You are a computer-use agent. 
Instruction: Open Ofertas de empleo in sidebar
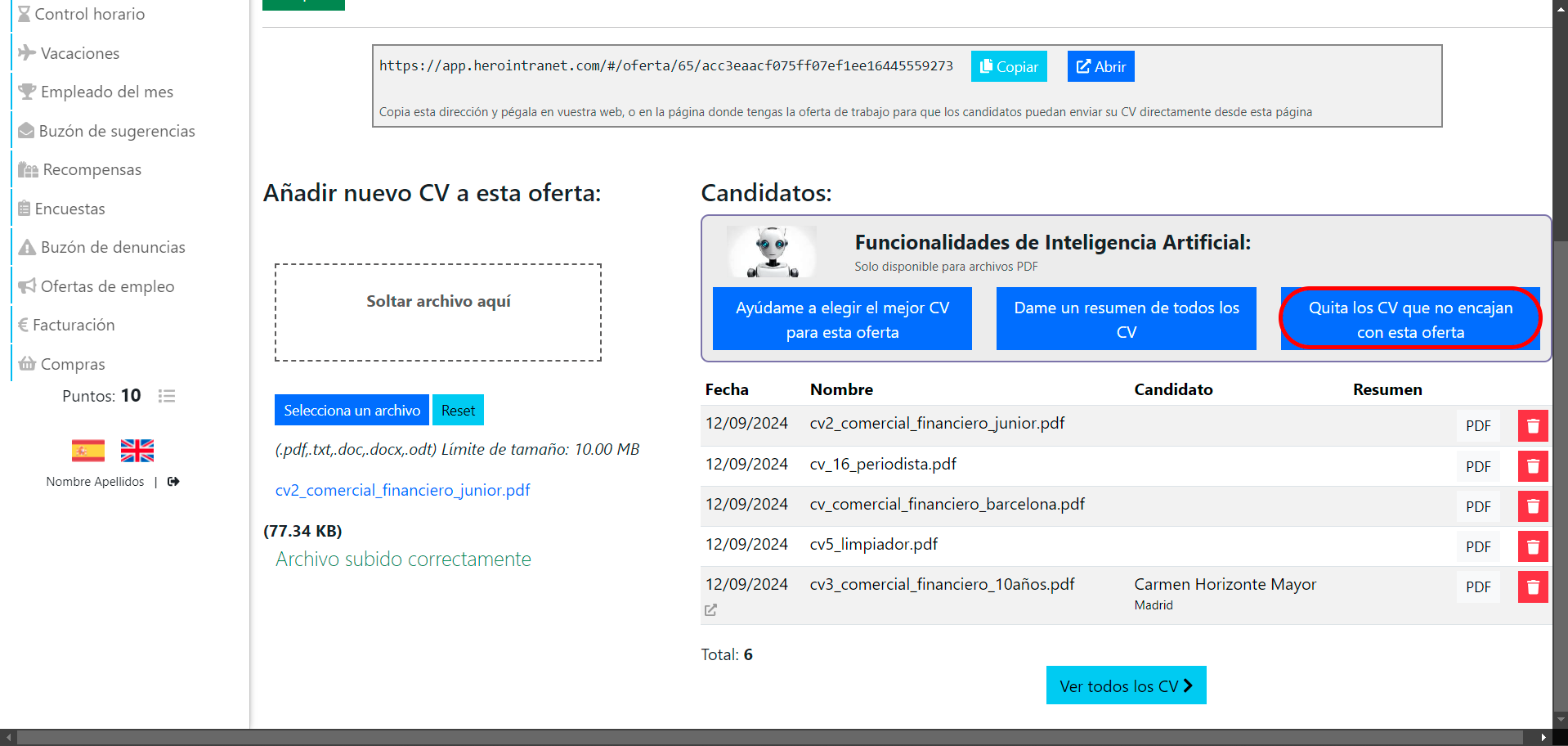pos(96,286)
